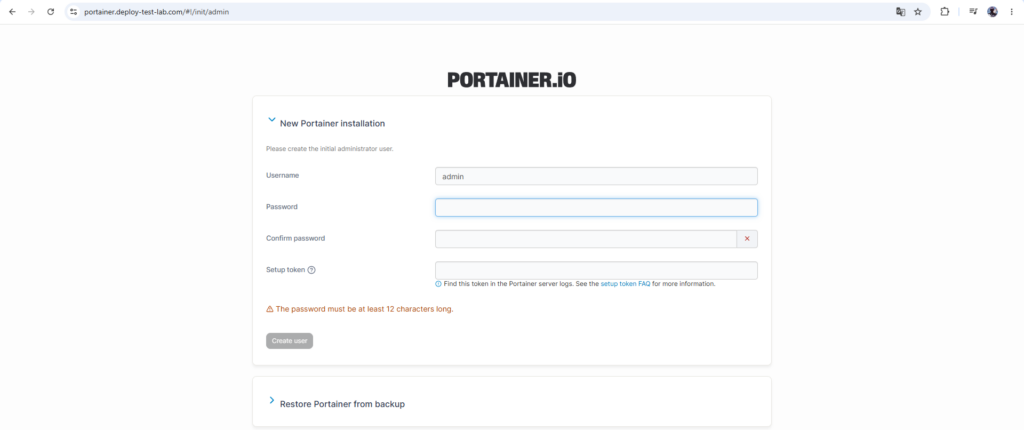Click the browser forward arrow

point(31,12)
